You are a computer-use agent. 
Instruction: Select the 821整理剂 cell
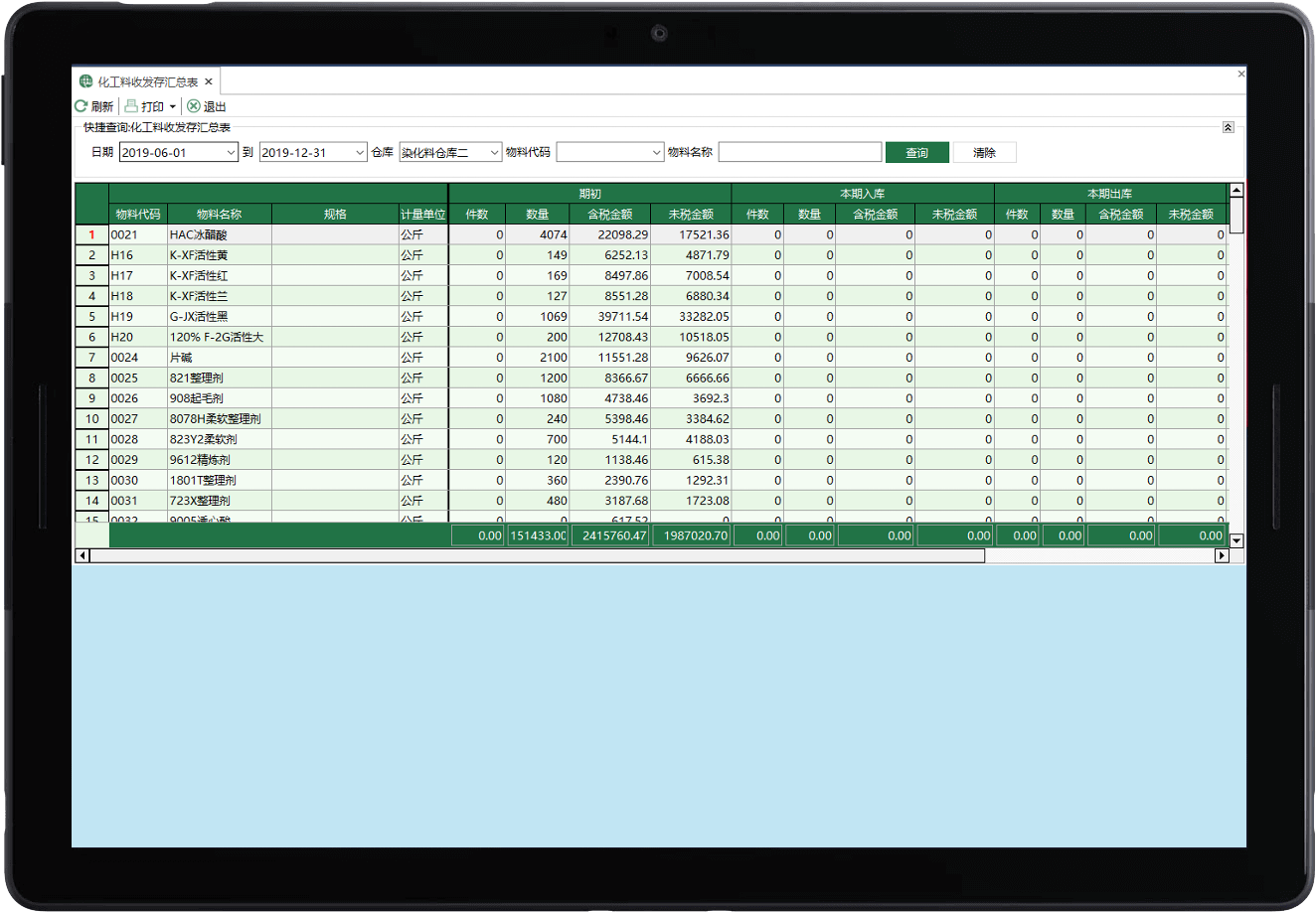point(220,379)
